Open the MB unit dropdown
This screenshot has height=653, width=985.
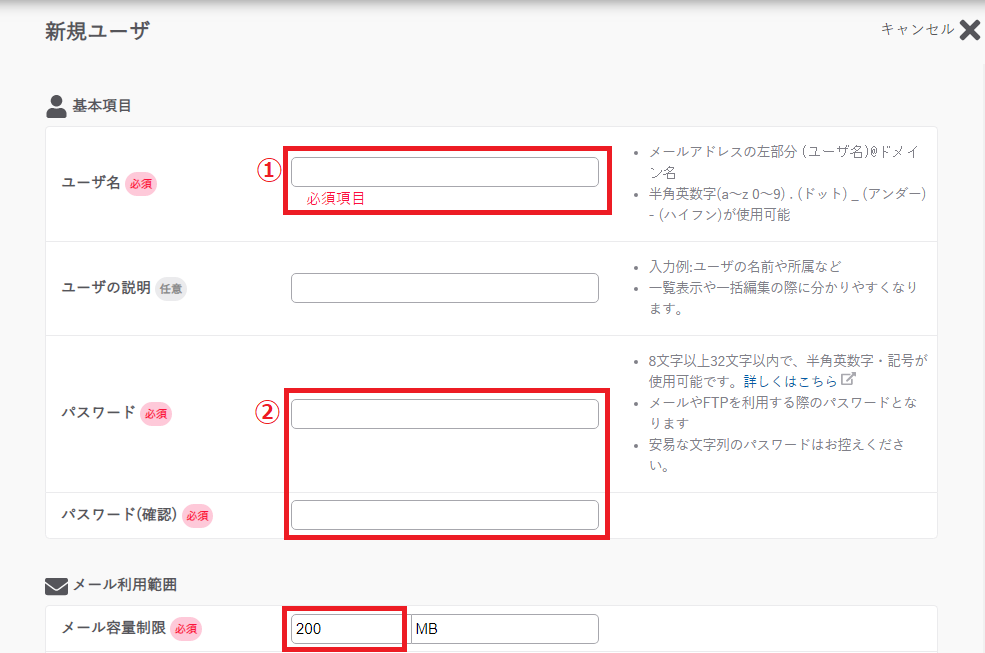click(x=504, y=628)
